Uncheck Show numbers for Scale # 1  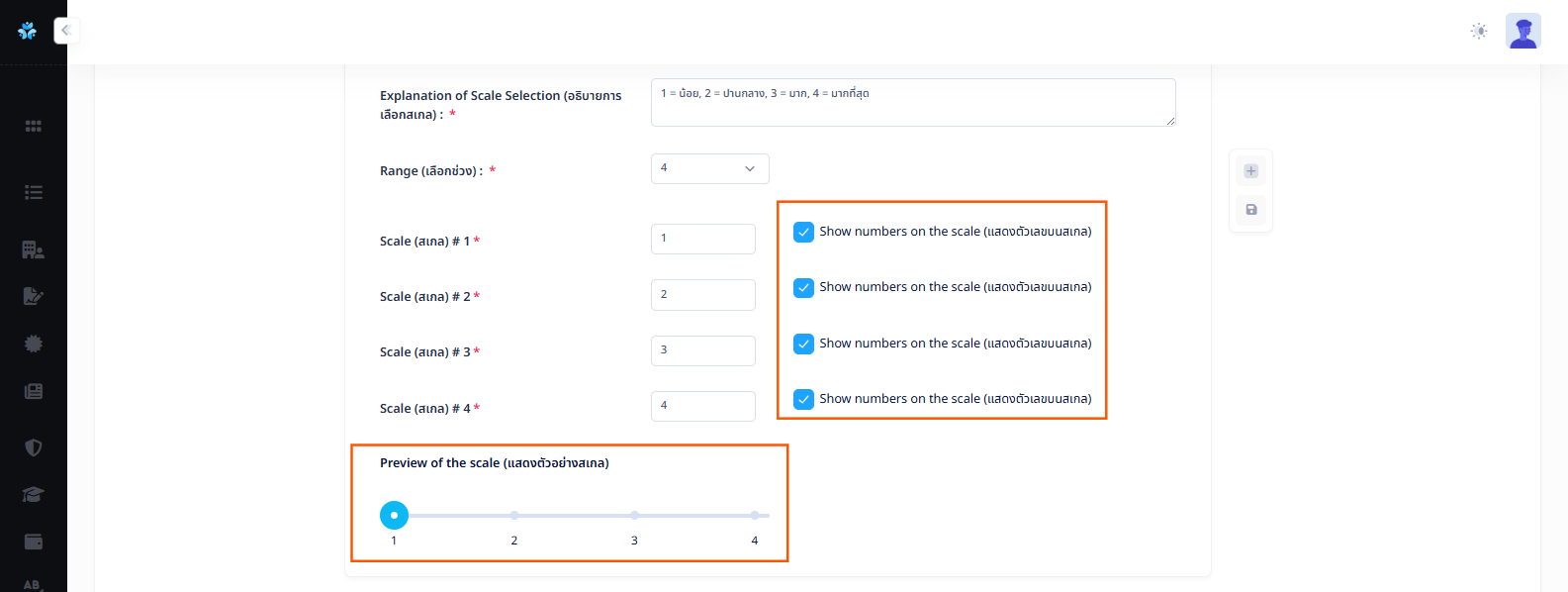(x=803, y=232)
